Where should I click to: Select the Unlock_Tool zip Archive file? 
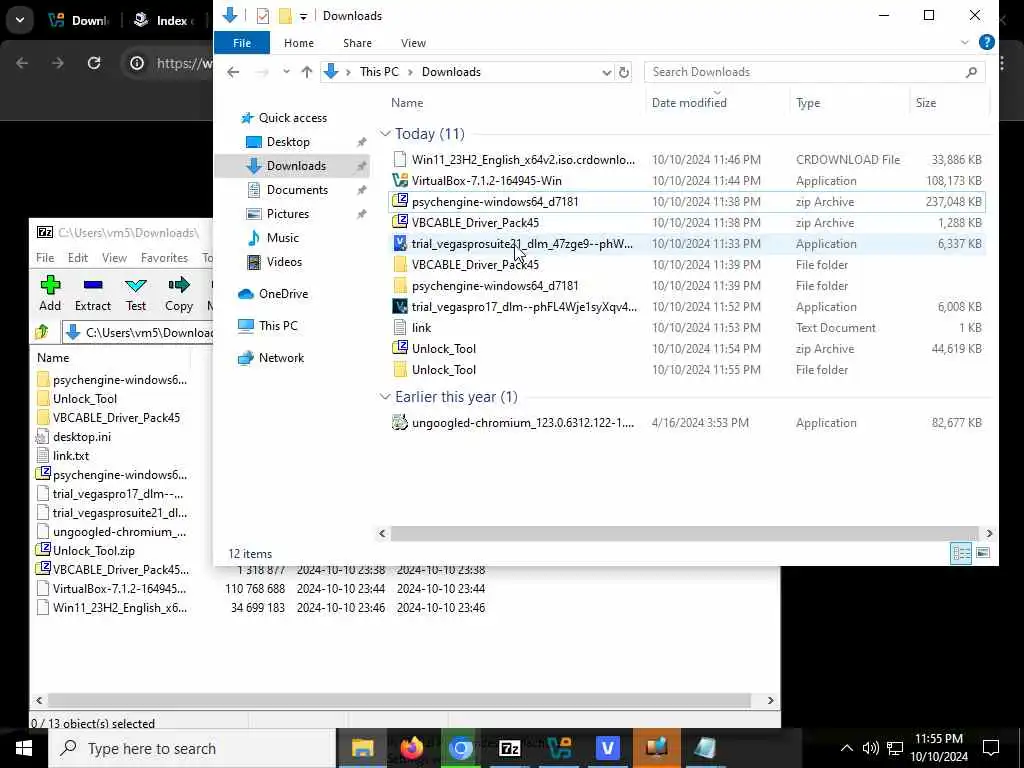(686, 349)
